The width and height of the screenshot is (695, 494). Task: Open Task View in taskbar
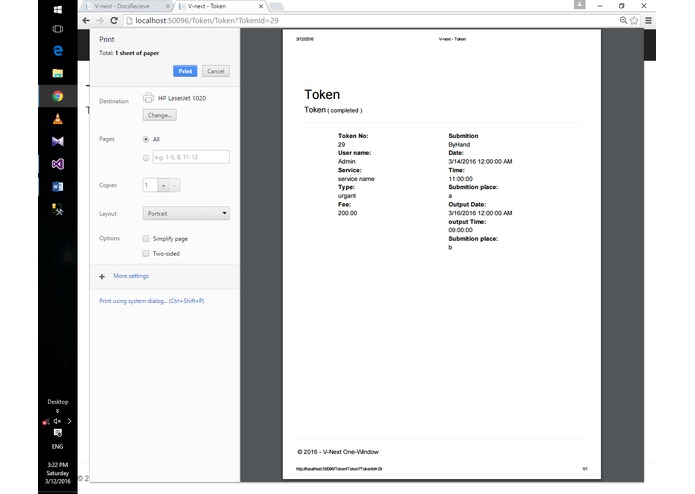[x=58, y=29]
